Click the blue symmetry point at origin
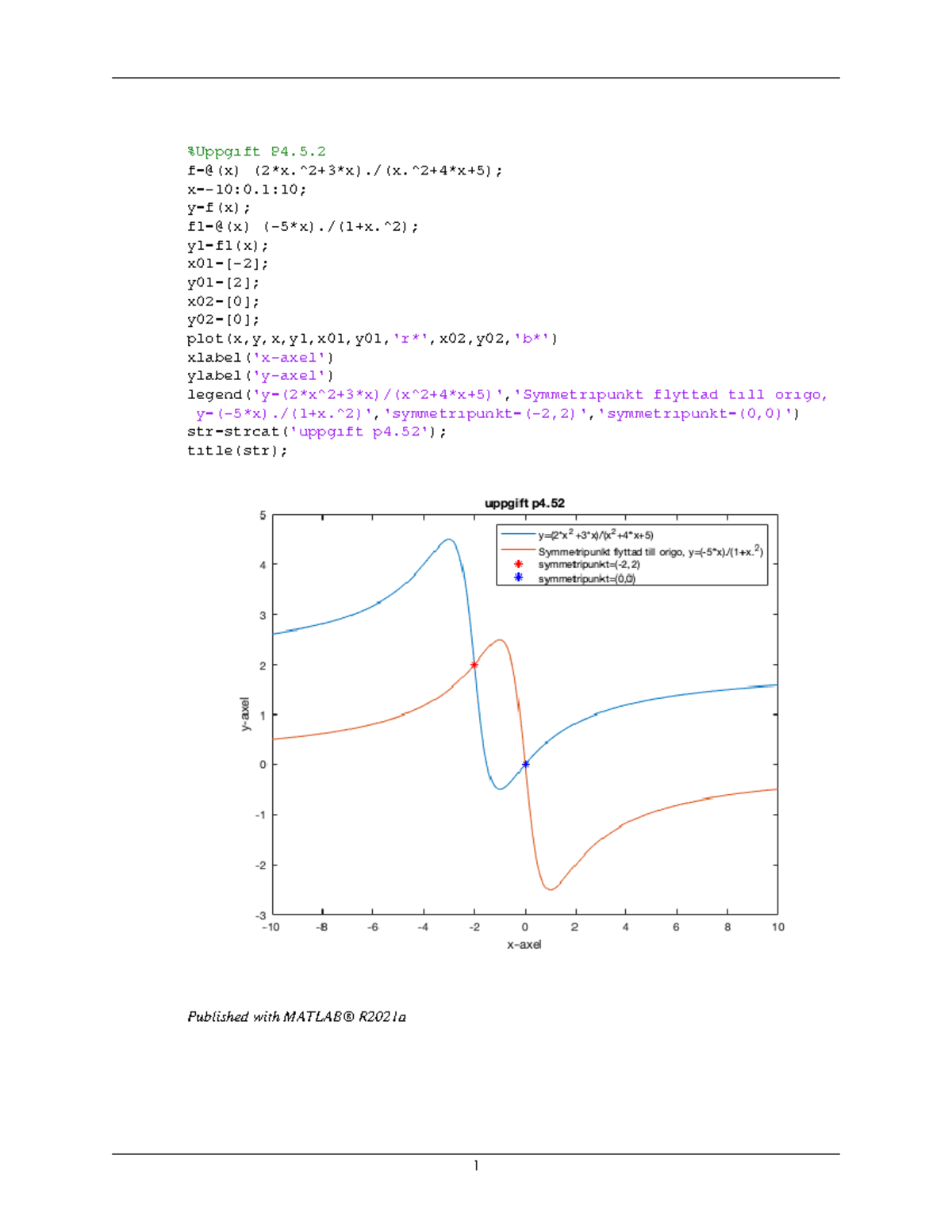Image resolution: width=952 pixels, height=1232 pixels. (525, 764)
